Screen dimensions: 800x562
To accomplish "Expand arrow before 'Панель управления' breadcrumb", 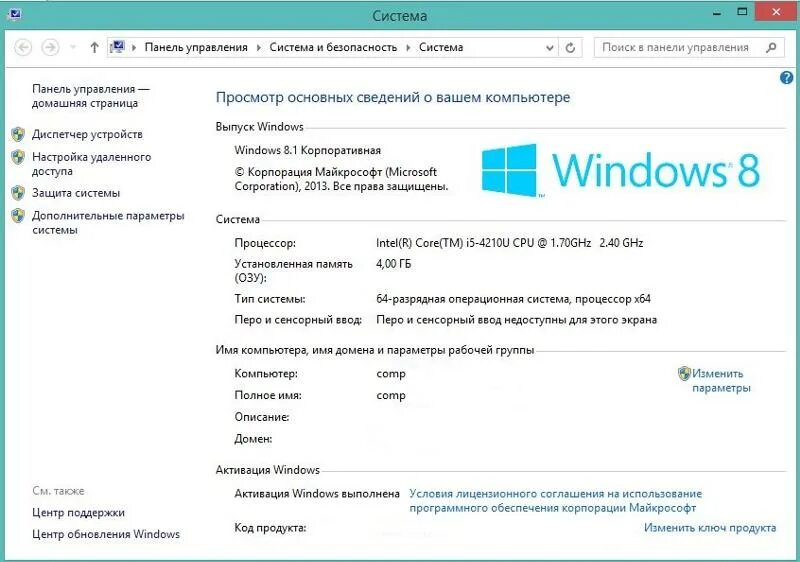I will (134, 47).
